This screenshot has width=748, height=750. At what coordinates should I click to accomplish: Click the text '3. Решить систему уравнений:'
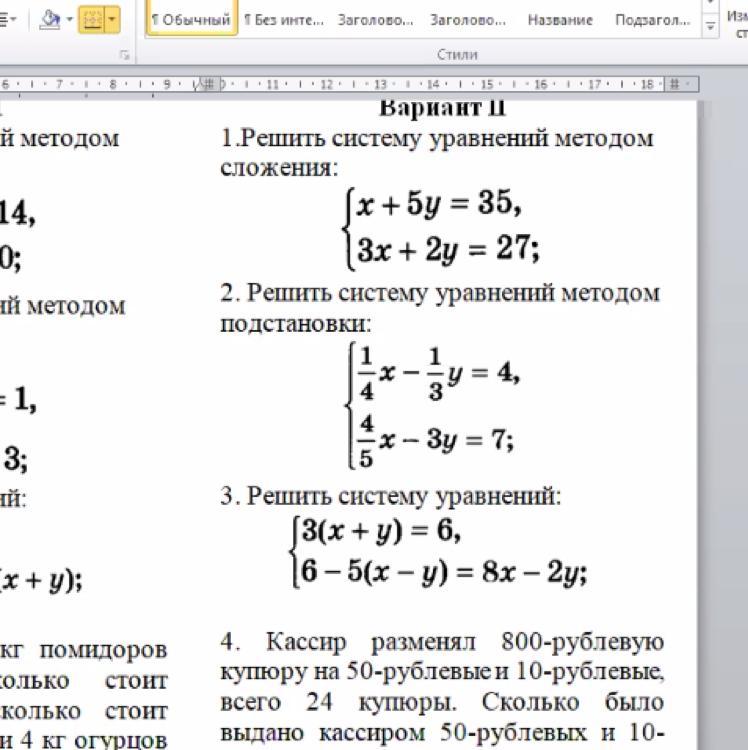coord(390,496)
